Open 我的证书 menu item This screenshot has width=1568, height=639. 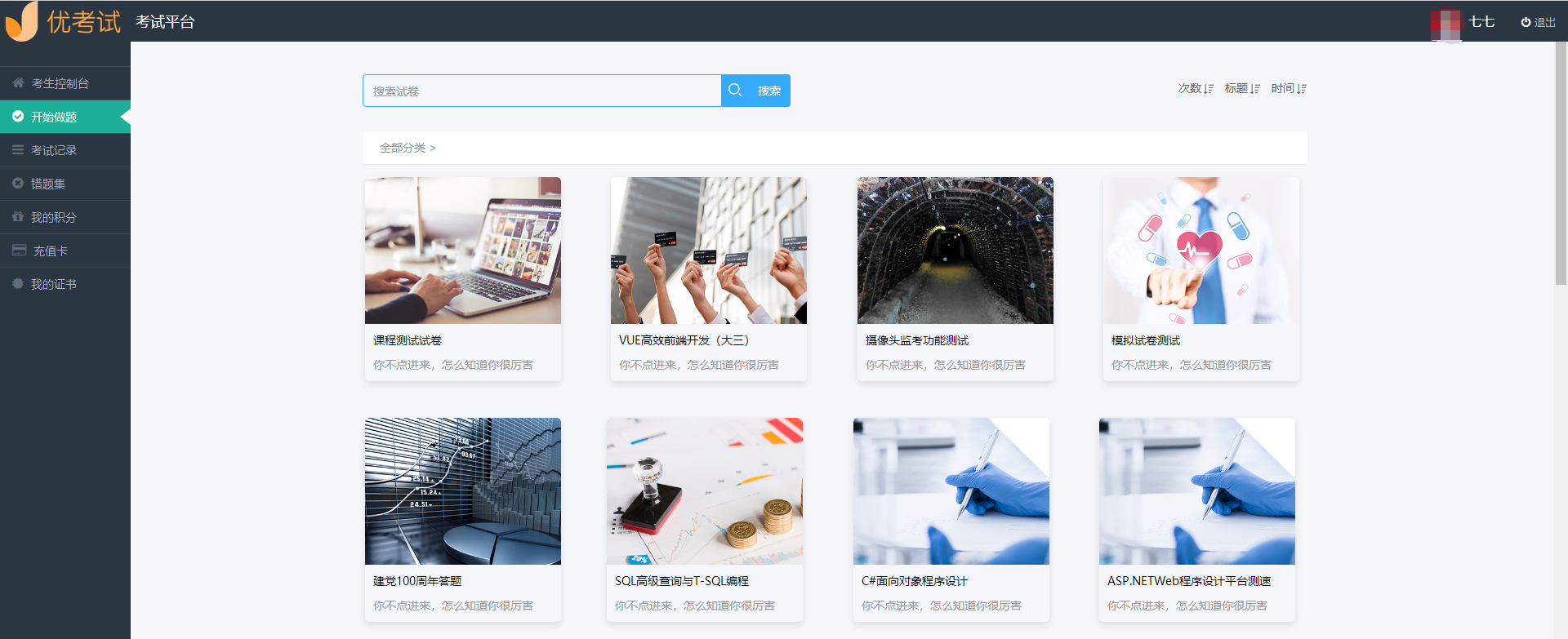click(65, 284)
